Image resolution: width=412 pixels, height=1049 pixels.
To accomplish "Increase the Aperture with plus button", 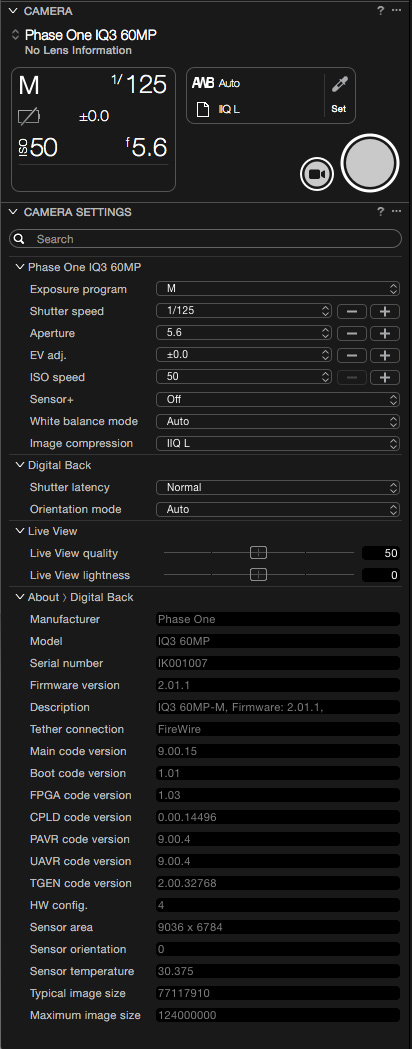I will [x=385, y=333].
